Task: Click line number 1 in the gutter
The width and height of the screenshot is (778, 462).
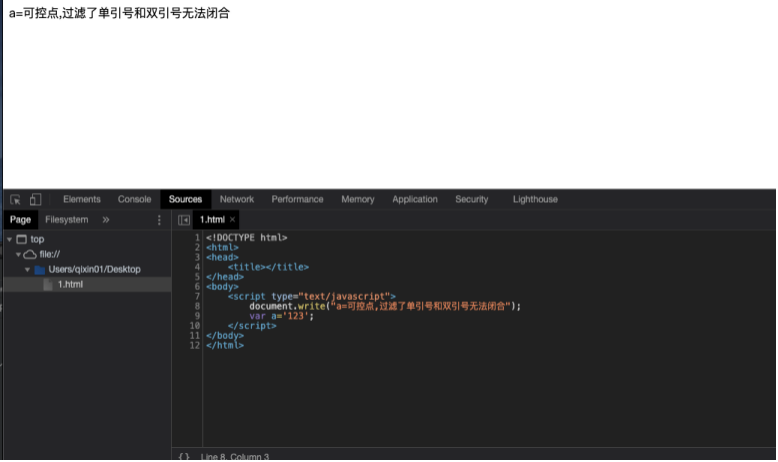Action: 197,238
